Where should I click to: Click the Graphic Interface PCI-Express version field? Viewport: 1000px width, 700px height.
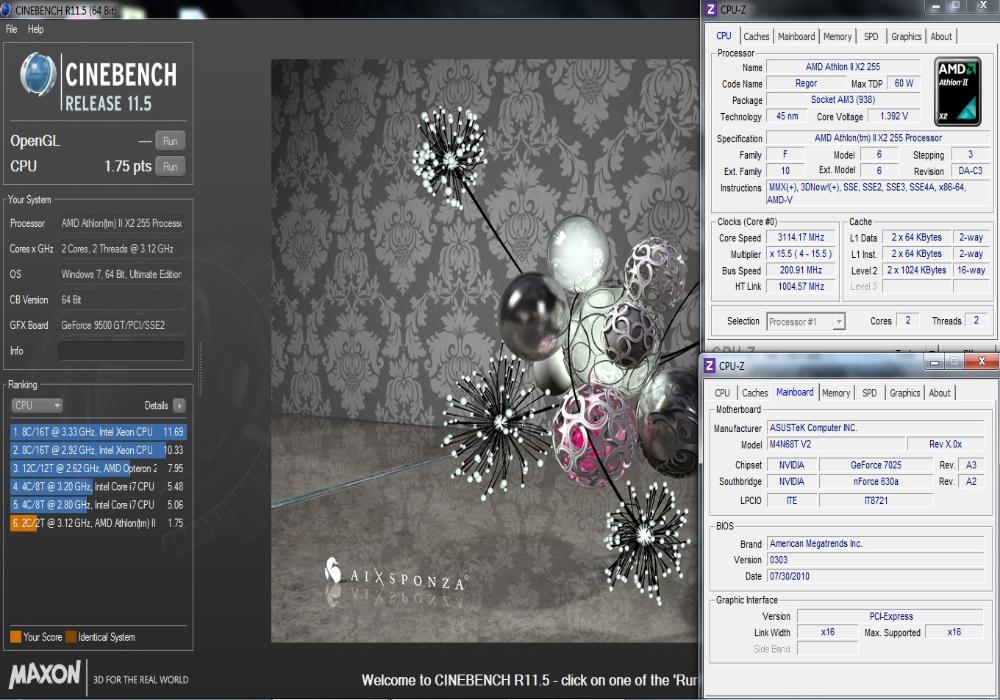tap(890, 616)
